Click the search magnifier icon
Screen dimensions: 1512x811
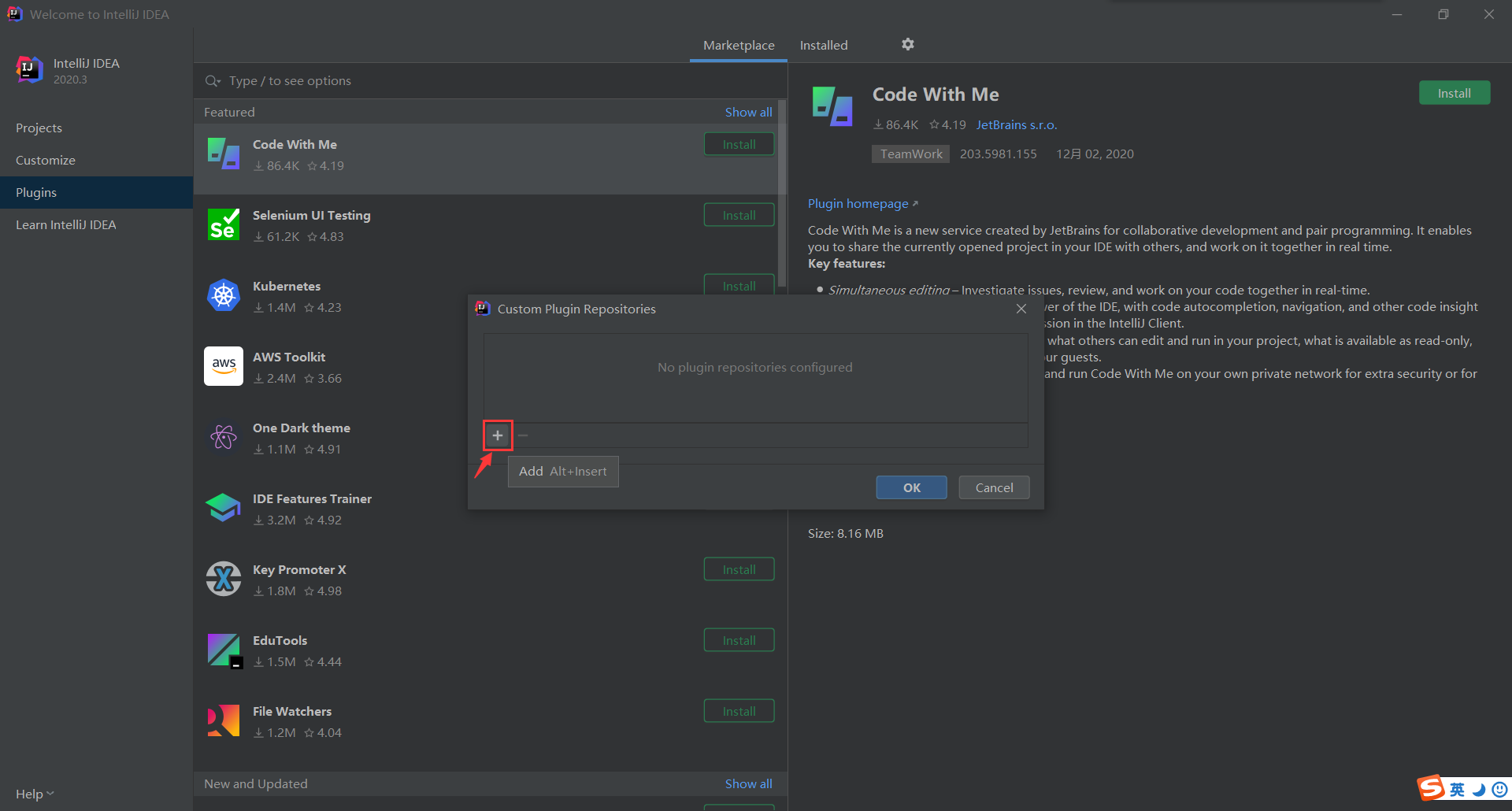(x=213, y=81)
